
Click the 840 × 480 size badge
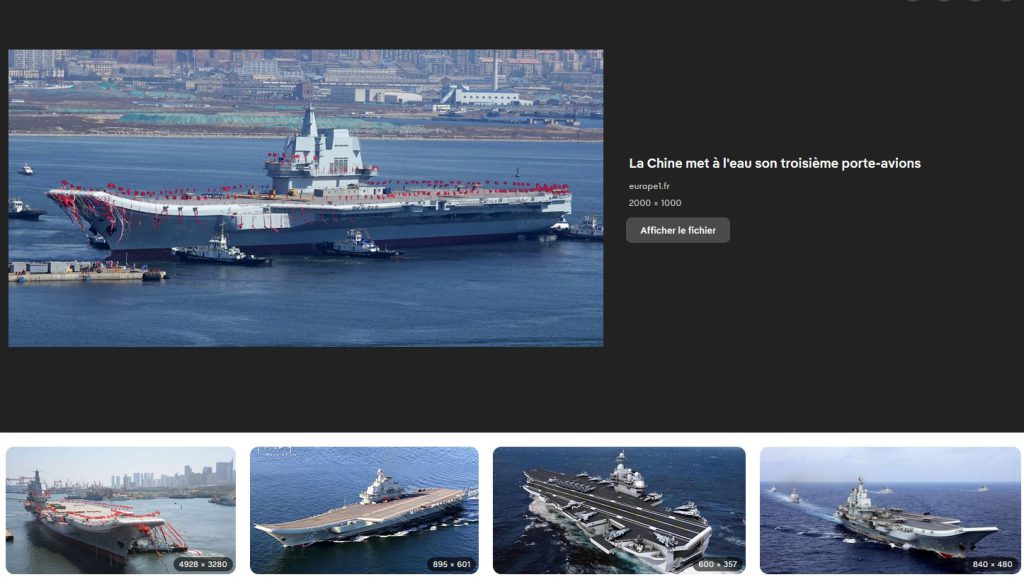(x=992, y=564)
